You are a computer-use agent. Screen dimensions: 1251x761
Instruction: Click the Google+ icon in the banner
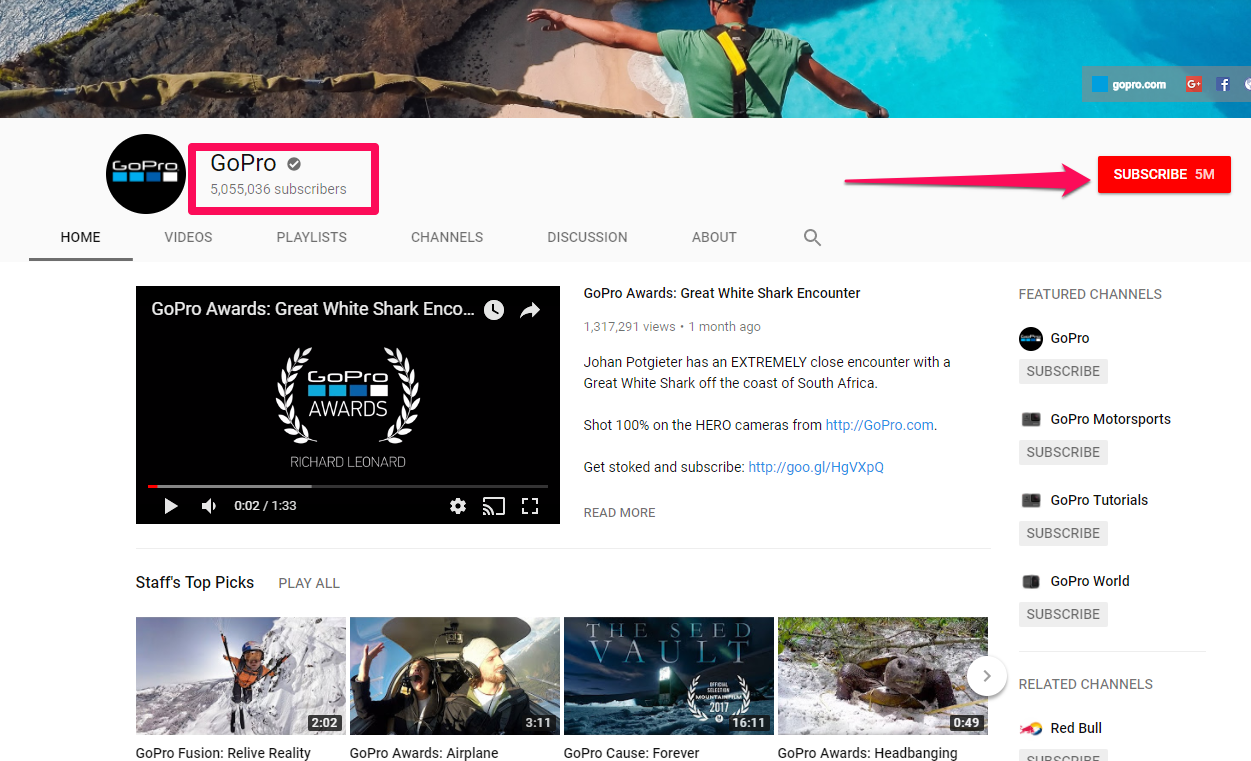click(1193, 84)
